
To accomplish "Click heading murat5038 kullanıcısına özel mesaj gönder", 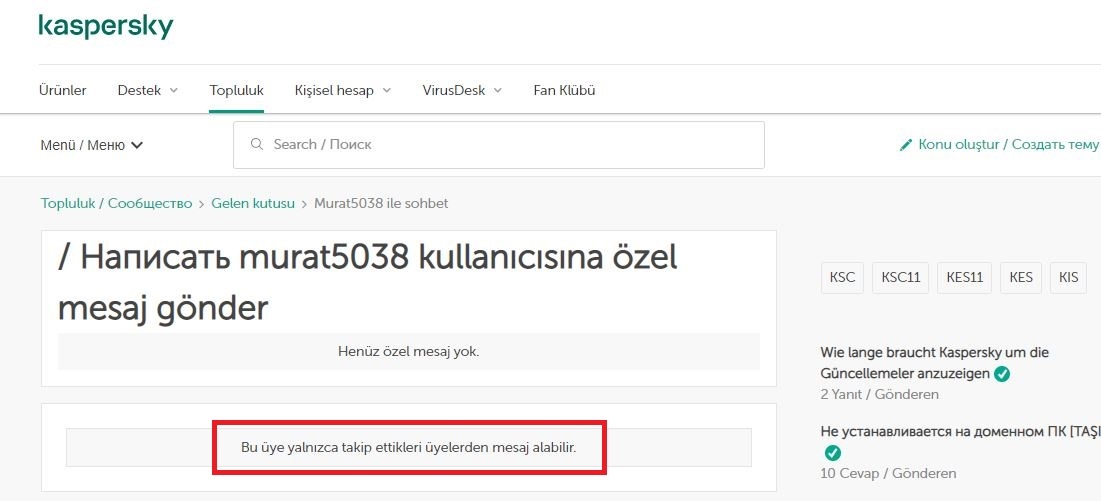I will (367, 283).
